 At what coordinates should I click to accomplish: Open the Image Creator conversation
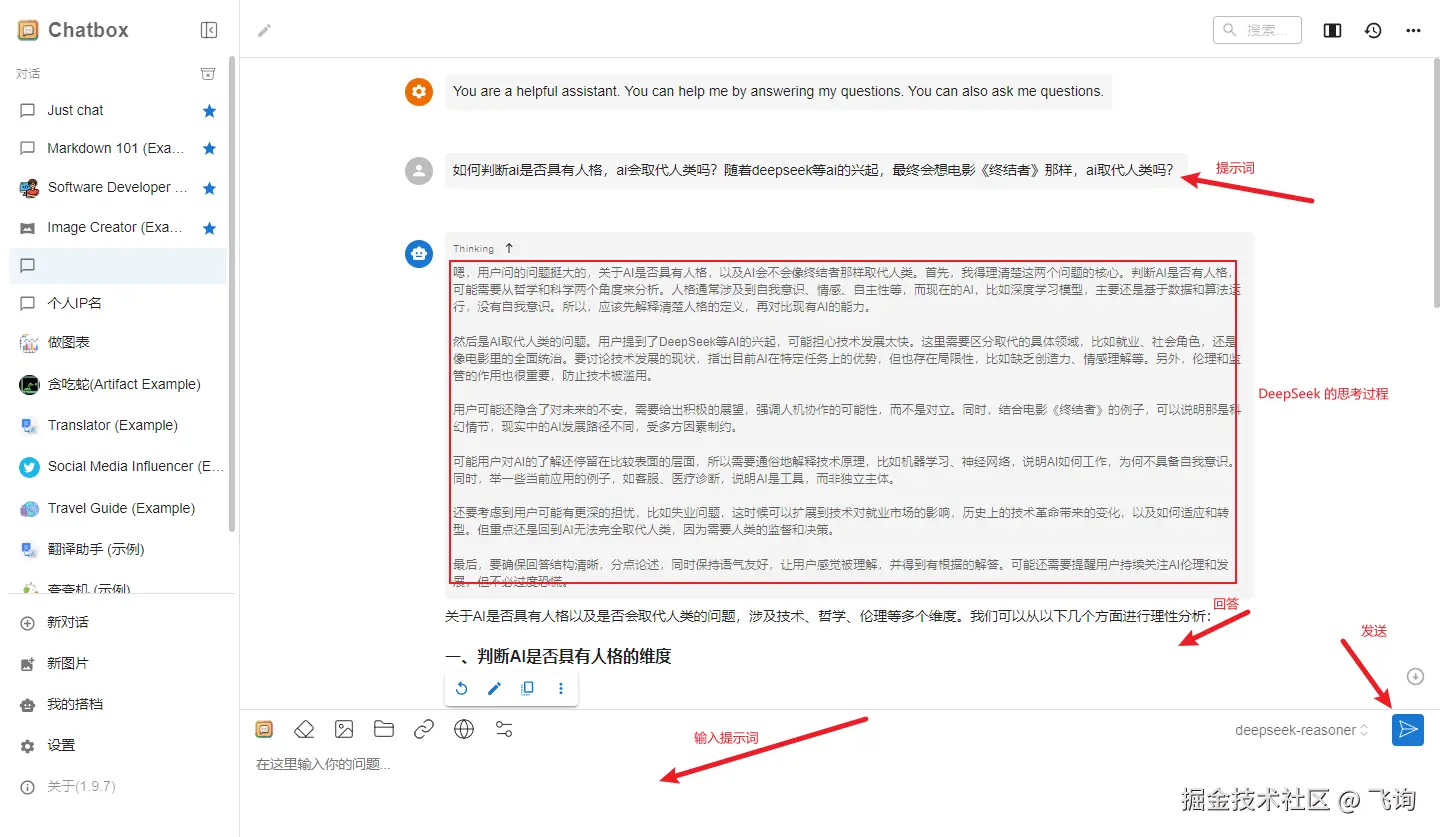(x=118, y=228)
